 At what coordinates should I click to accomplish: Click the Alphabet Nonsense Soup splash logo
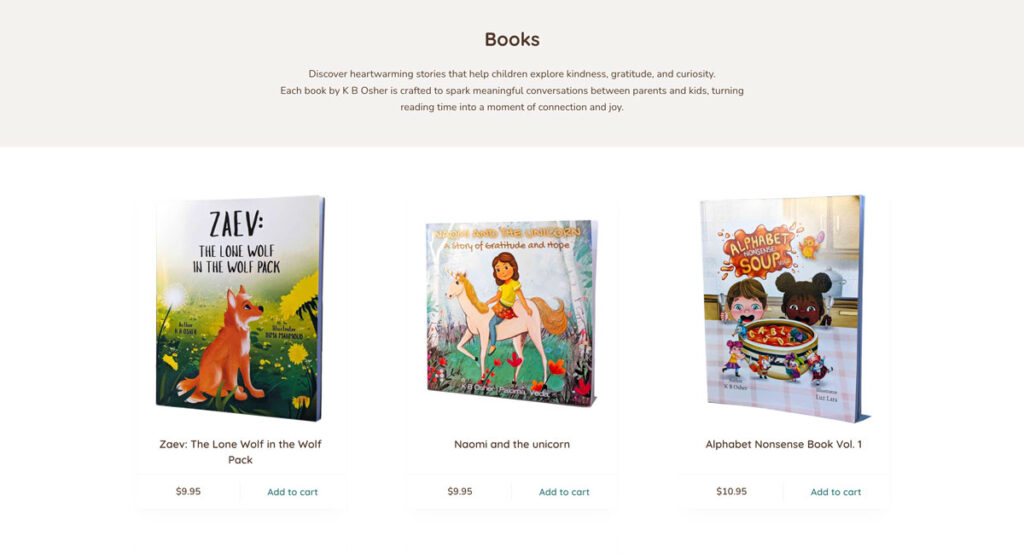tap(758, 252)
